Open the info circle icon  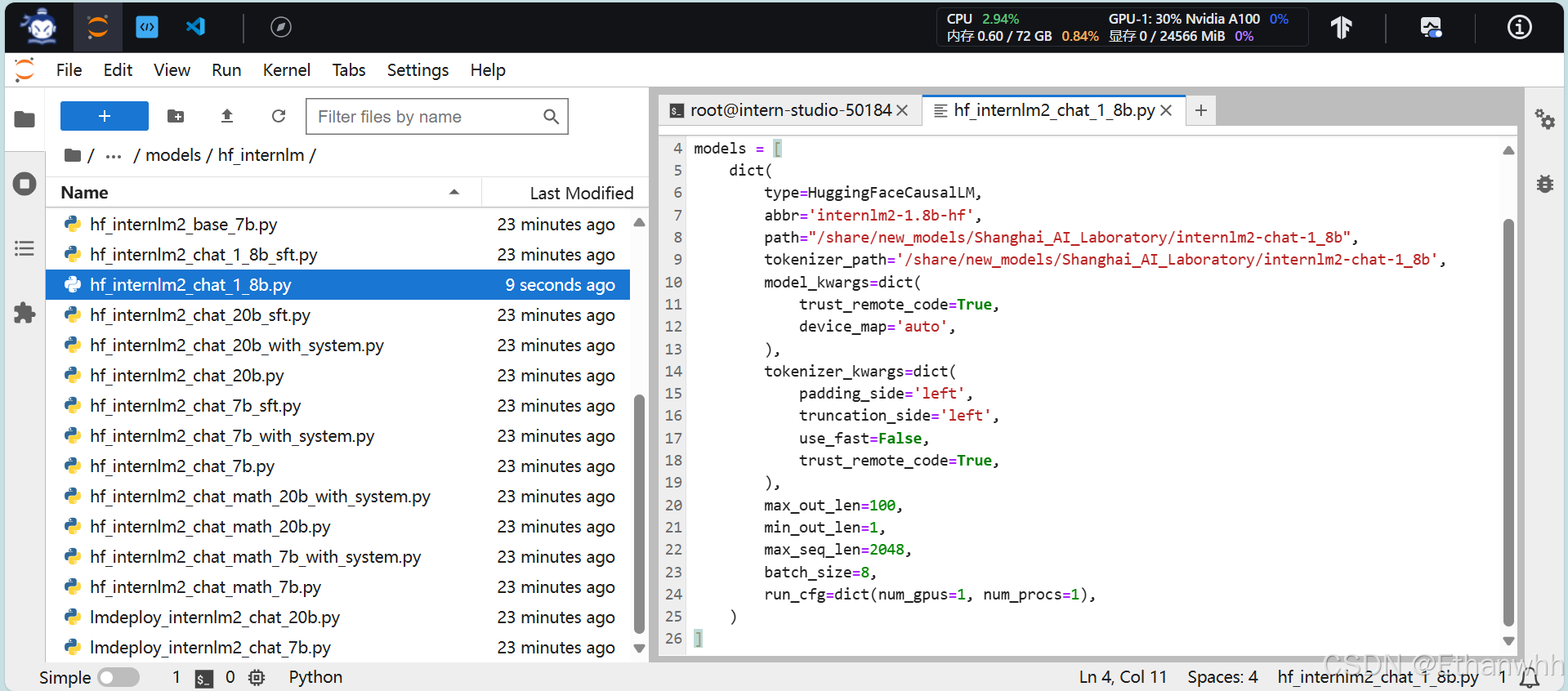point(1519,28)
